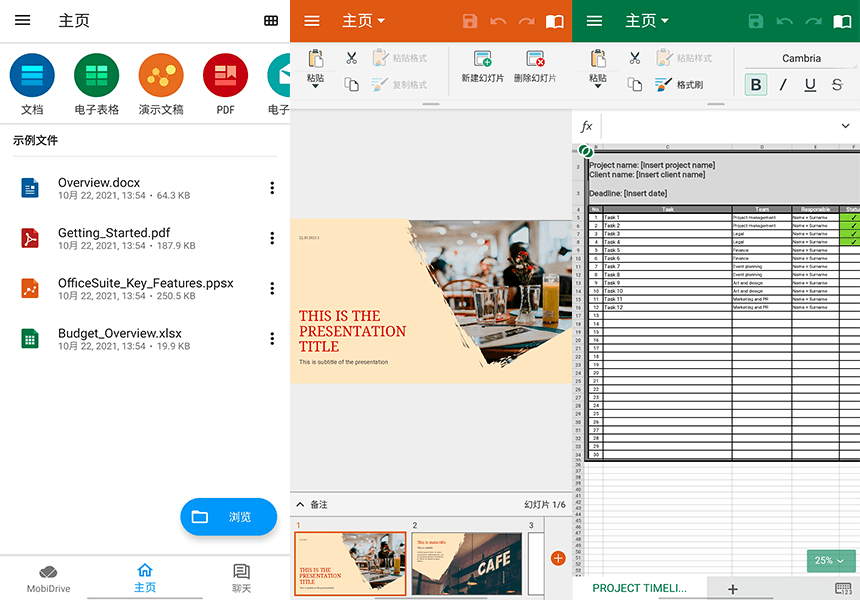Open the 25% zoom dropdown

(x=831, y=561)
